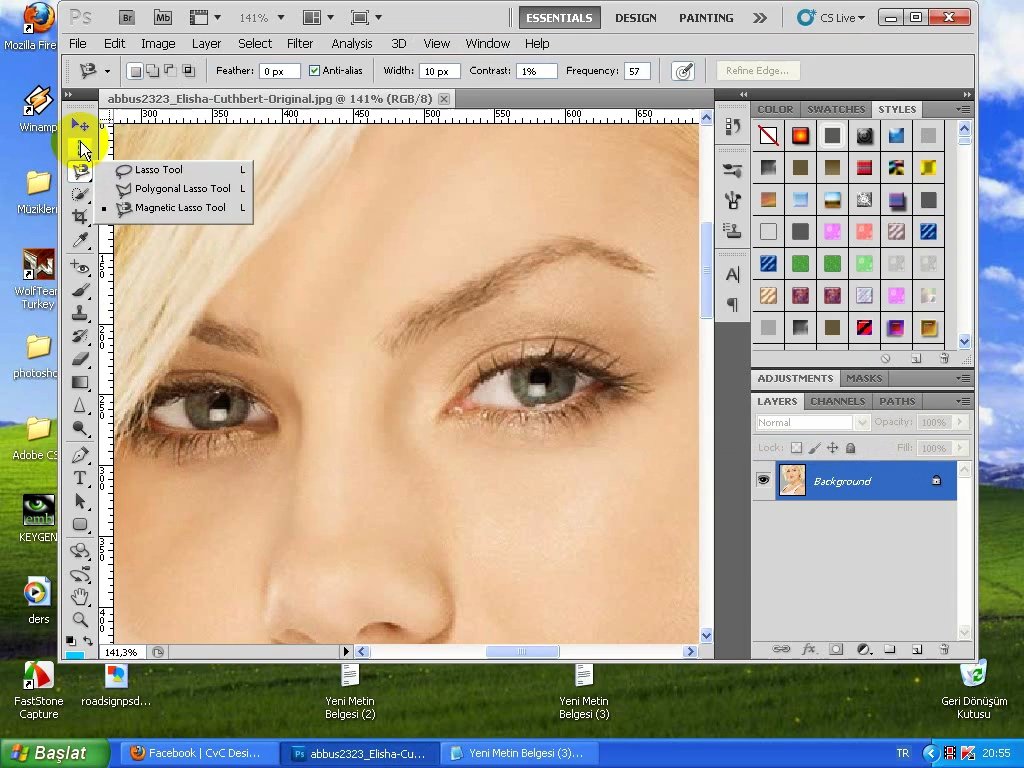The height and width of the screenshot is (768, 1024).
Task: Select the Move tool
Action: click(80, 124)
